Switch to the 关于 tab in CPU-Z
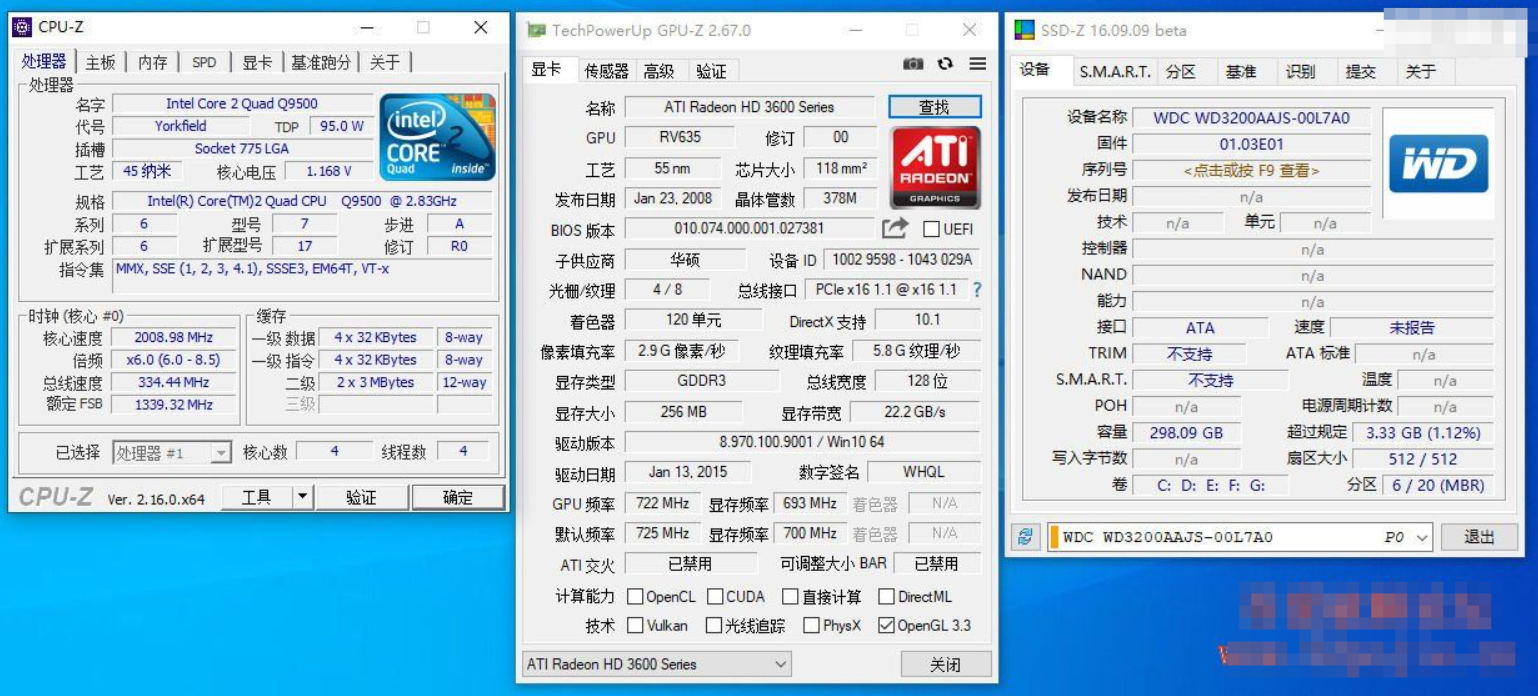Screen dimensions: 1538x696 385,62
